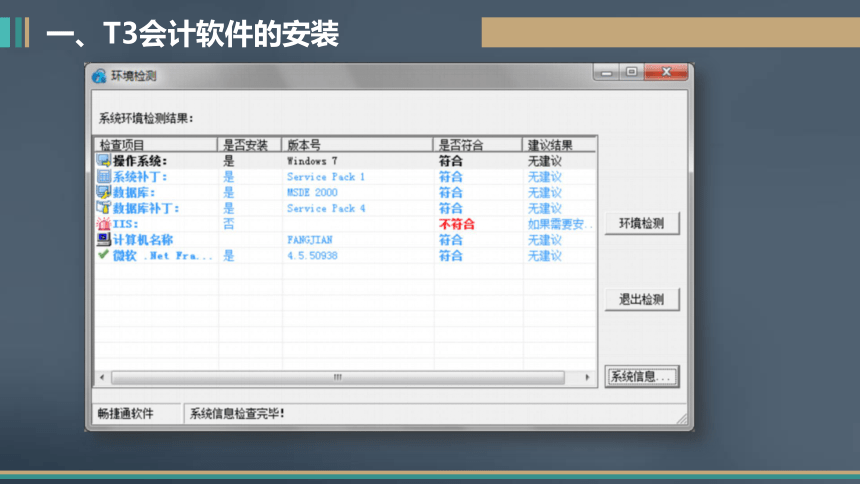The image size is (860, 484).
Task: Click the 是否安装 column header
Action: point(249,145)
